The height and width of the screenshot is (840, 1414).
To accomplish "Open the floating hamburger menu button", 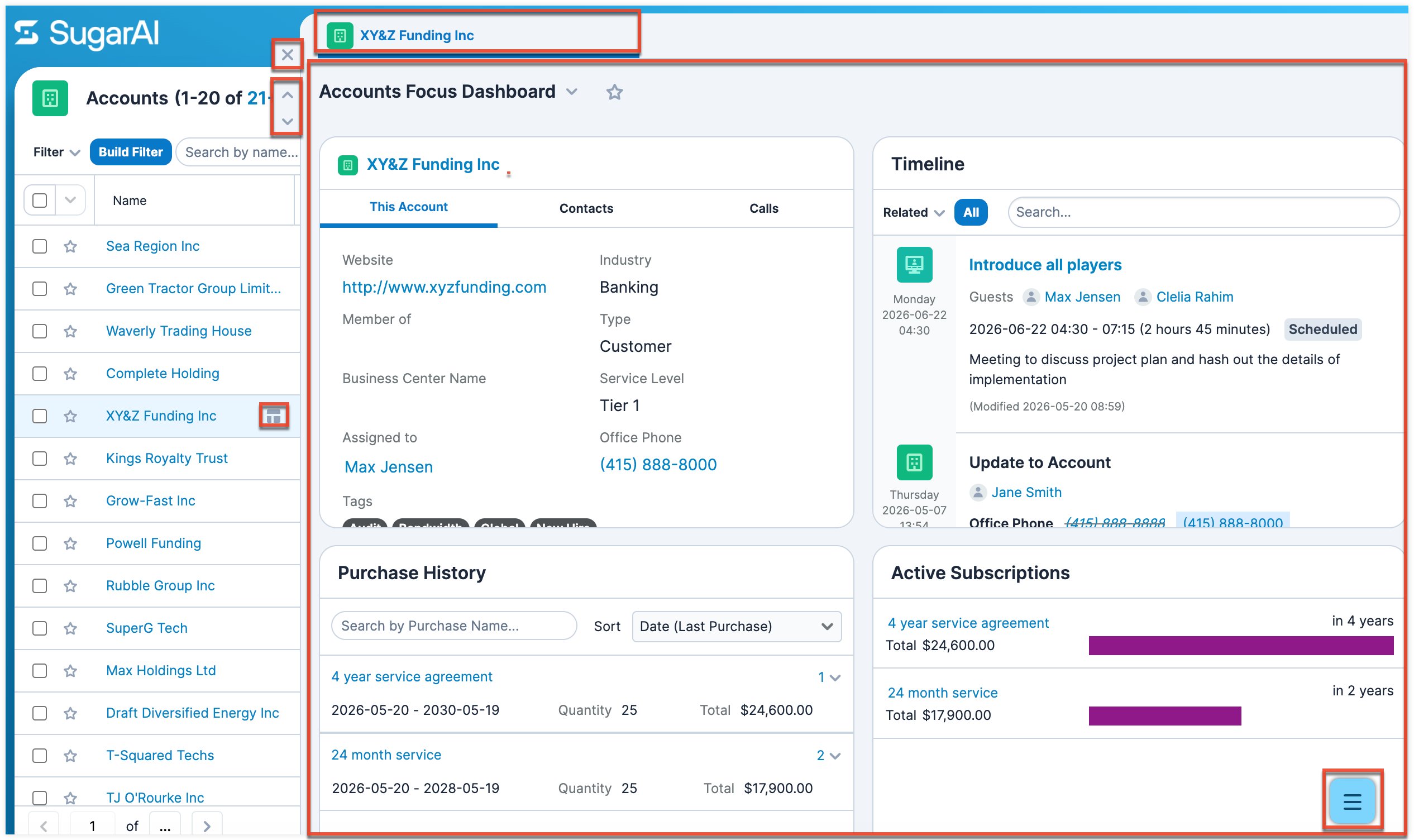I will tap(1352, 801).
